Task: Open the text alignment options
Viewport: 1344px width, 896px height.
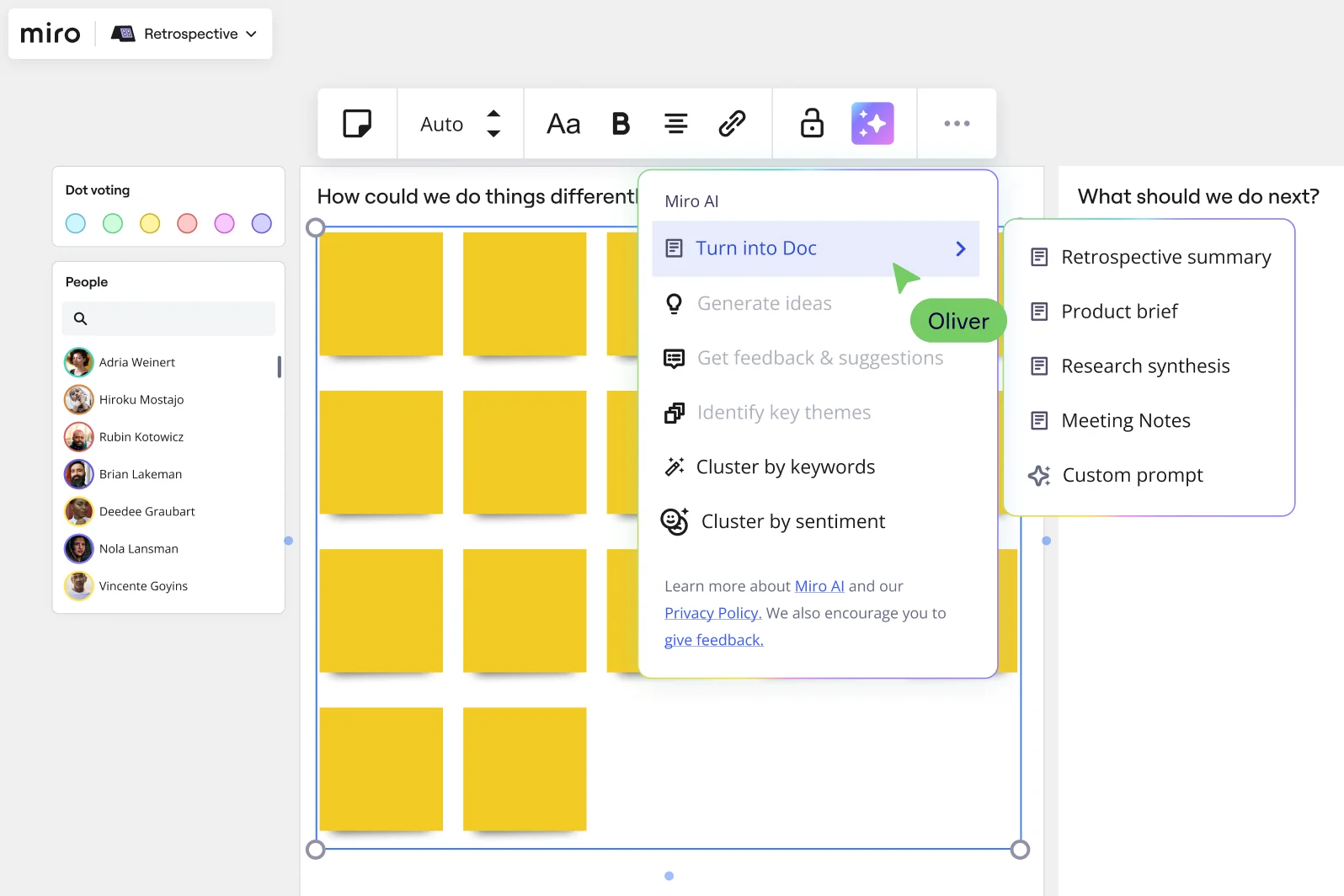Action: click(x=675, y=124)
